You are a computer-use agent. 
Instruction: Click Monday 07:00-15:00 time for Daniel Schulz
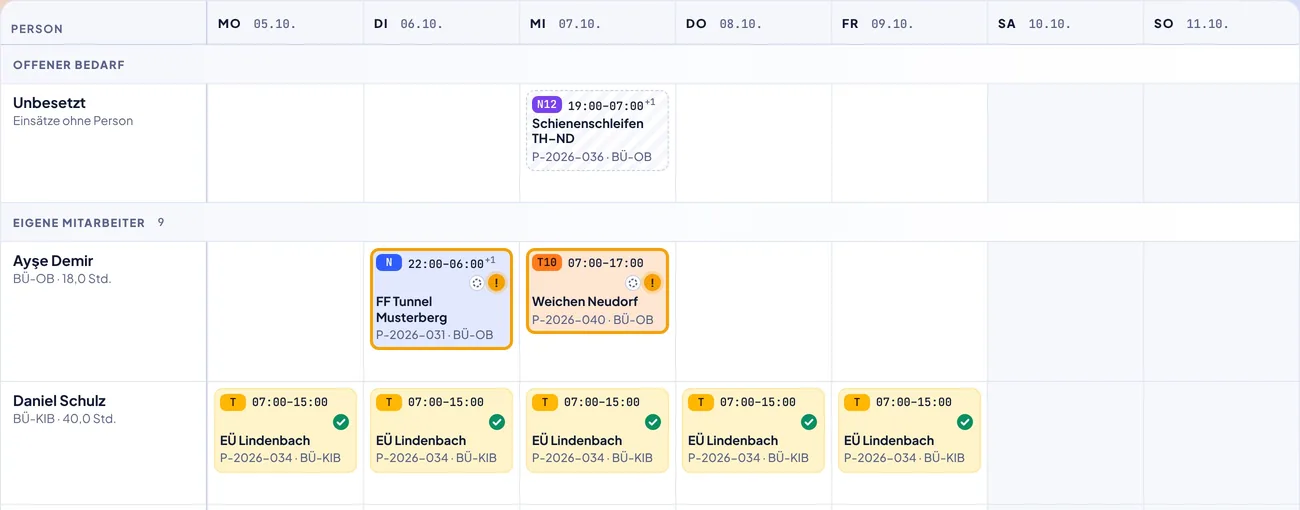(289, 403)
